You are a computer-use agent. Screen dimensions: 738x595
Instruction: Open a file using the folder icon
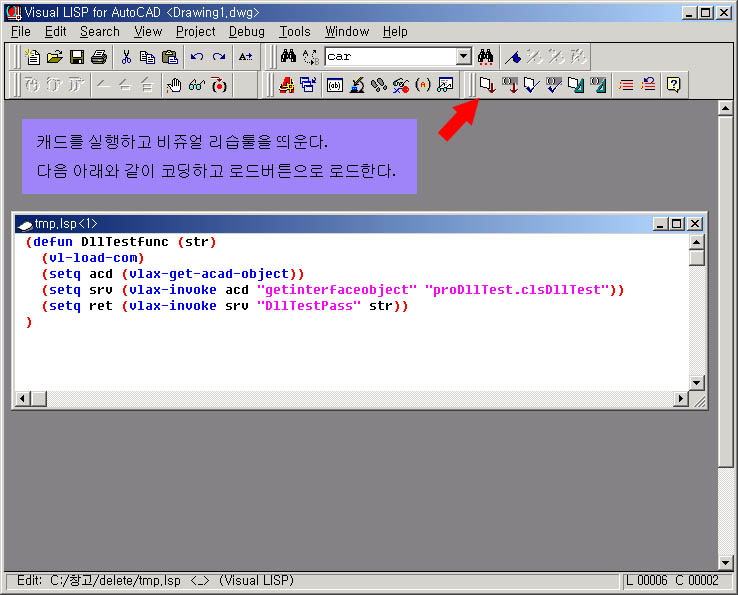coord(55,57)
